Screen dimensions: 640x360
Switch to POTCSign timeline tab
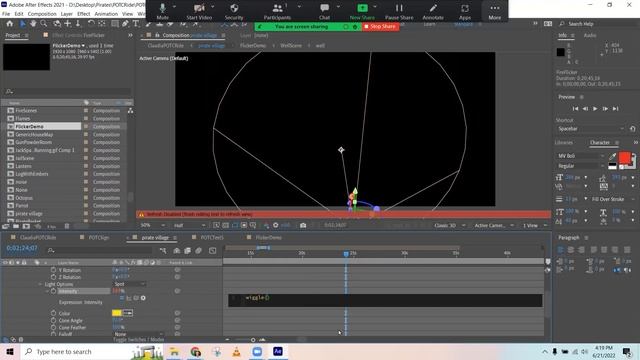[98, 238]
